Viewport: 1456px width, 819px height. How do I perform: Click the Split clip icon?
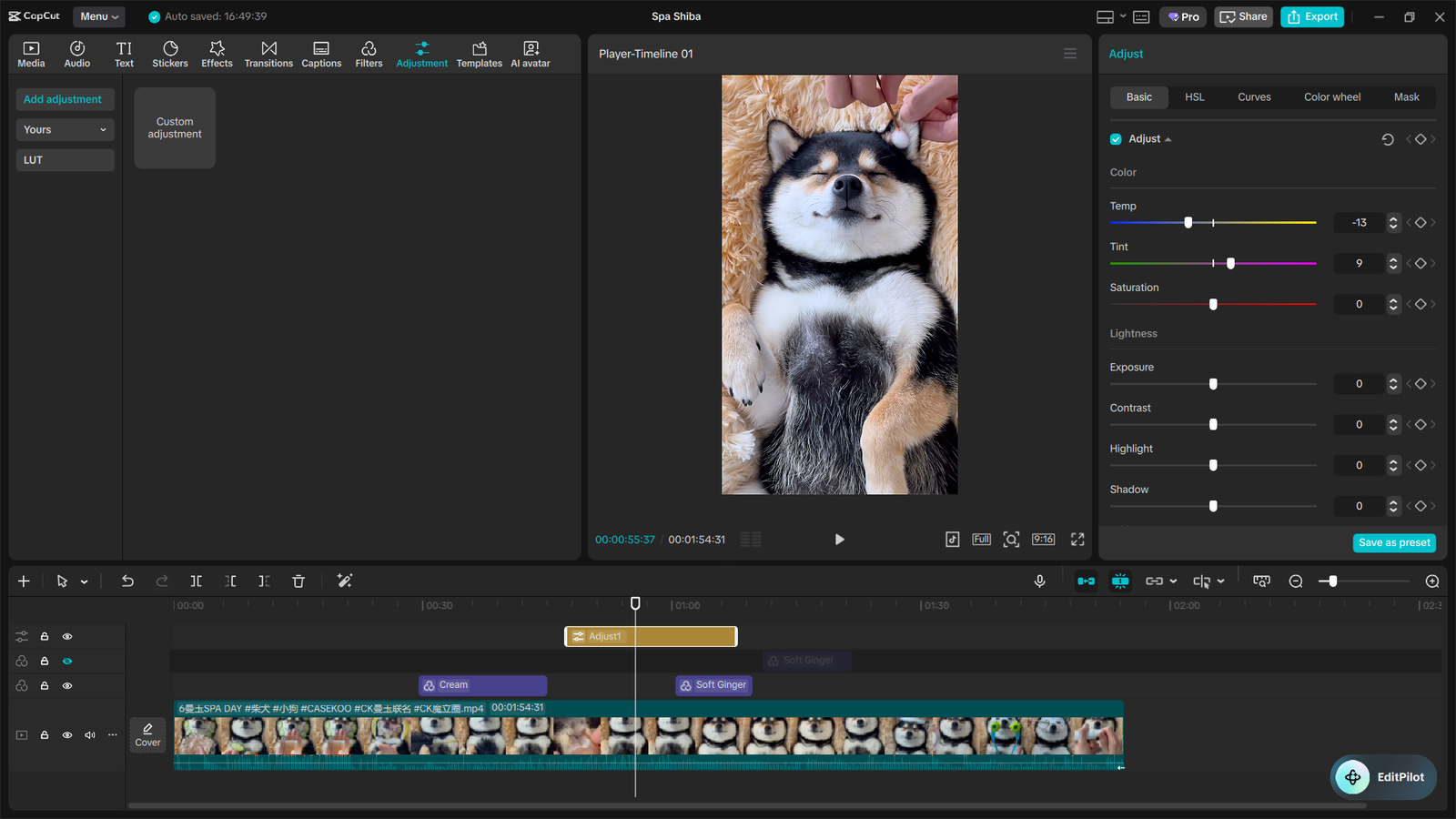(196, 581)
